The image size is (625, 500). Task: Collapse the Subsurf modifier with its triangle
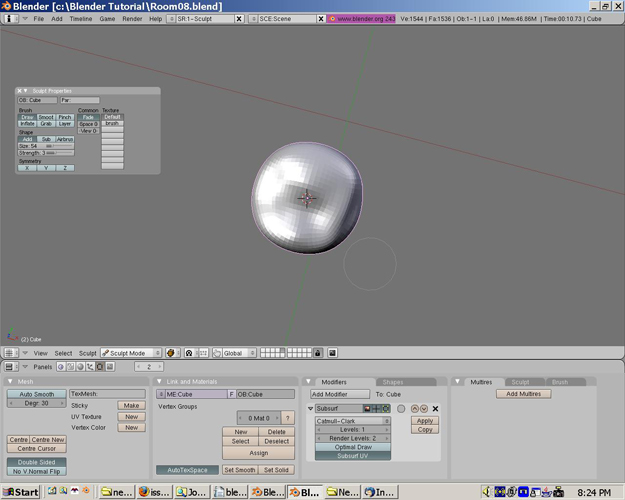[311, 409]
